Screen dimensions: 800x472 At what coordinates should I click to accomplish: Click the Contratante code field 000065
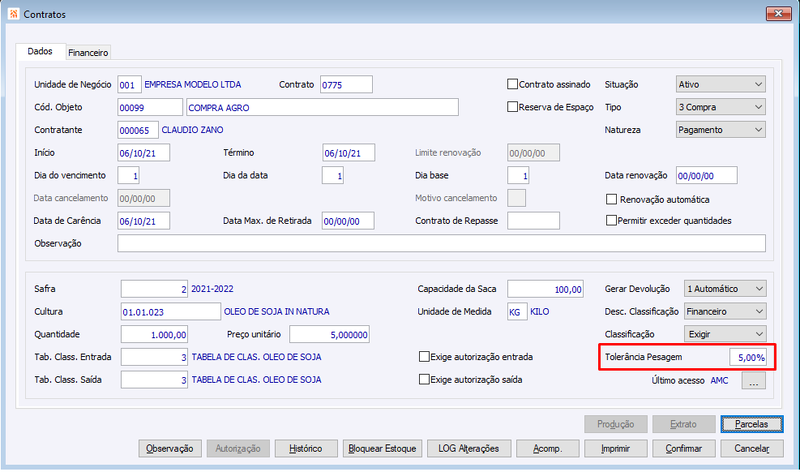[138, 130]
